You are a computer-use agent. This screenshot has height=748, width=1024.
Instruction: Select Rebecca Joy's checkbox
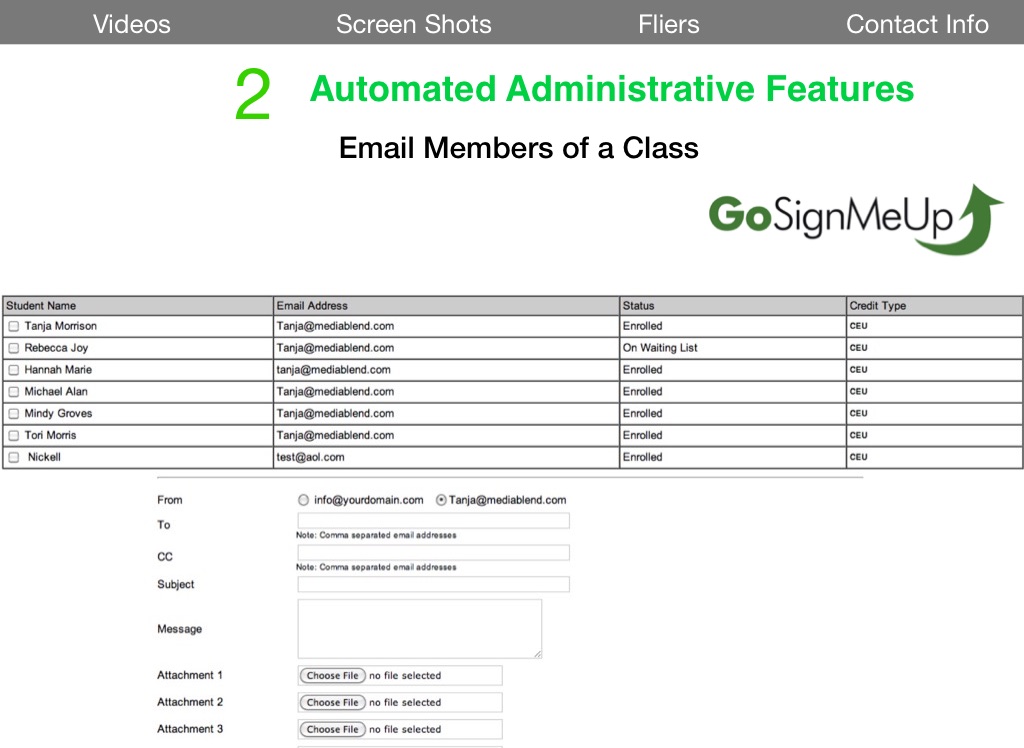coord(14,348)
